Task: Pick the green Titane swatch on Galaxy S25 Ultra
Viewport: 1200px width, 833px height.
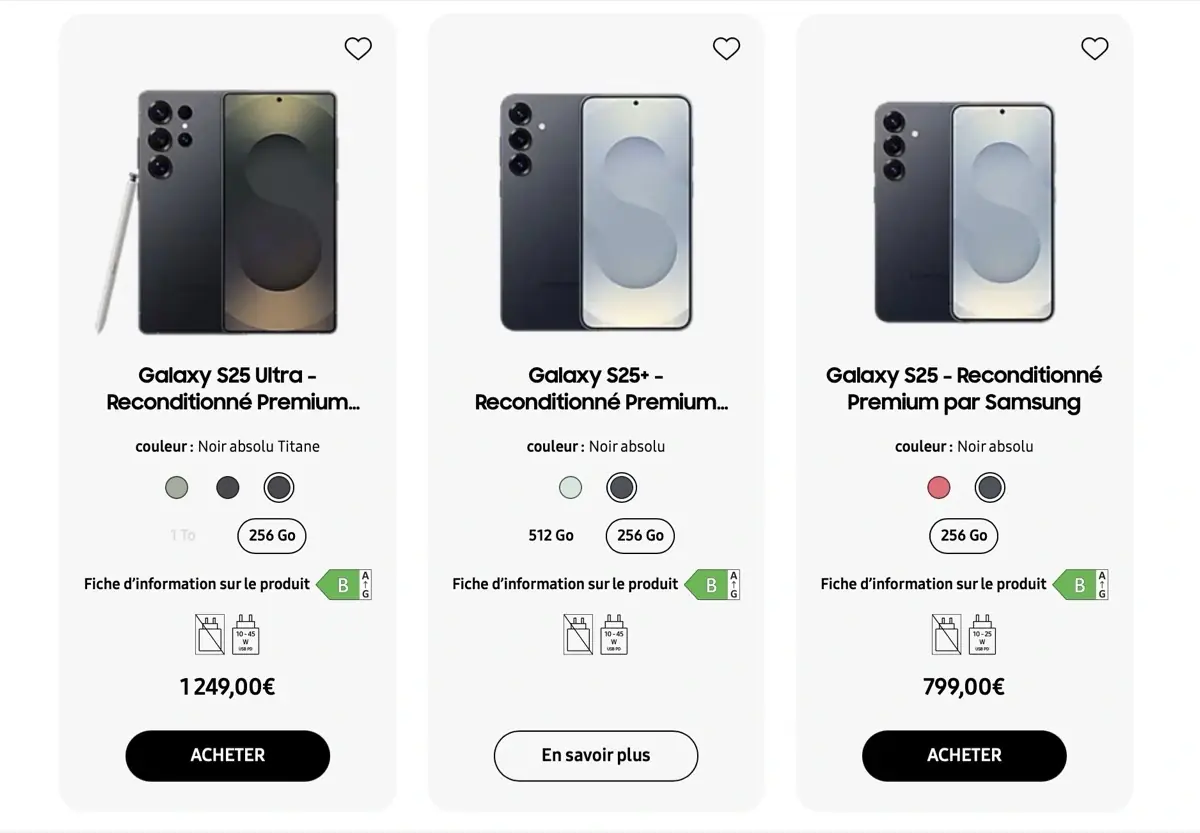Action: pyautogui.click(x=176, y=487)
